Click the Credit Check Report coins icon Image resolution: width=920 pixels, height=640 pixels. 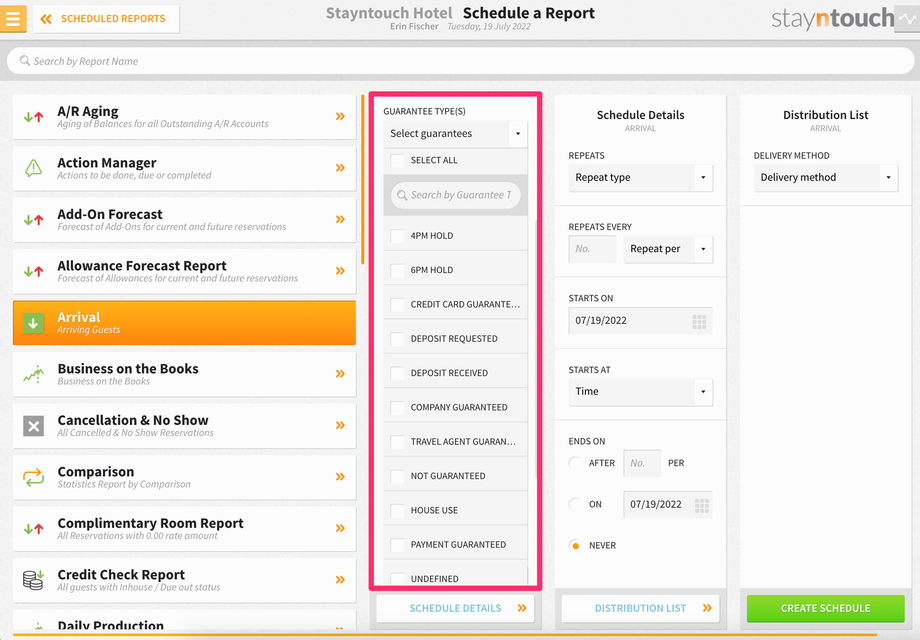coord(33,580)
